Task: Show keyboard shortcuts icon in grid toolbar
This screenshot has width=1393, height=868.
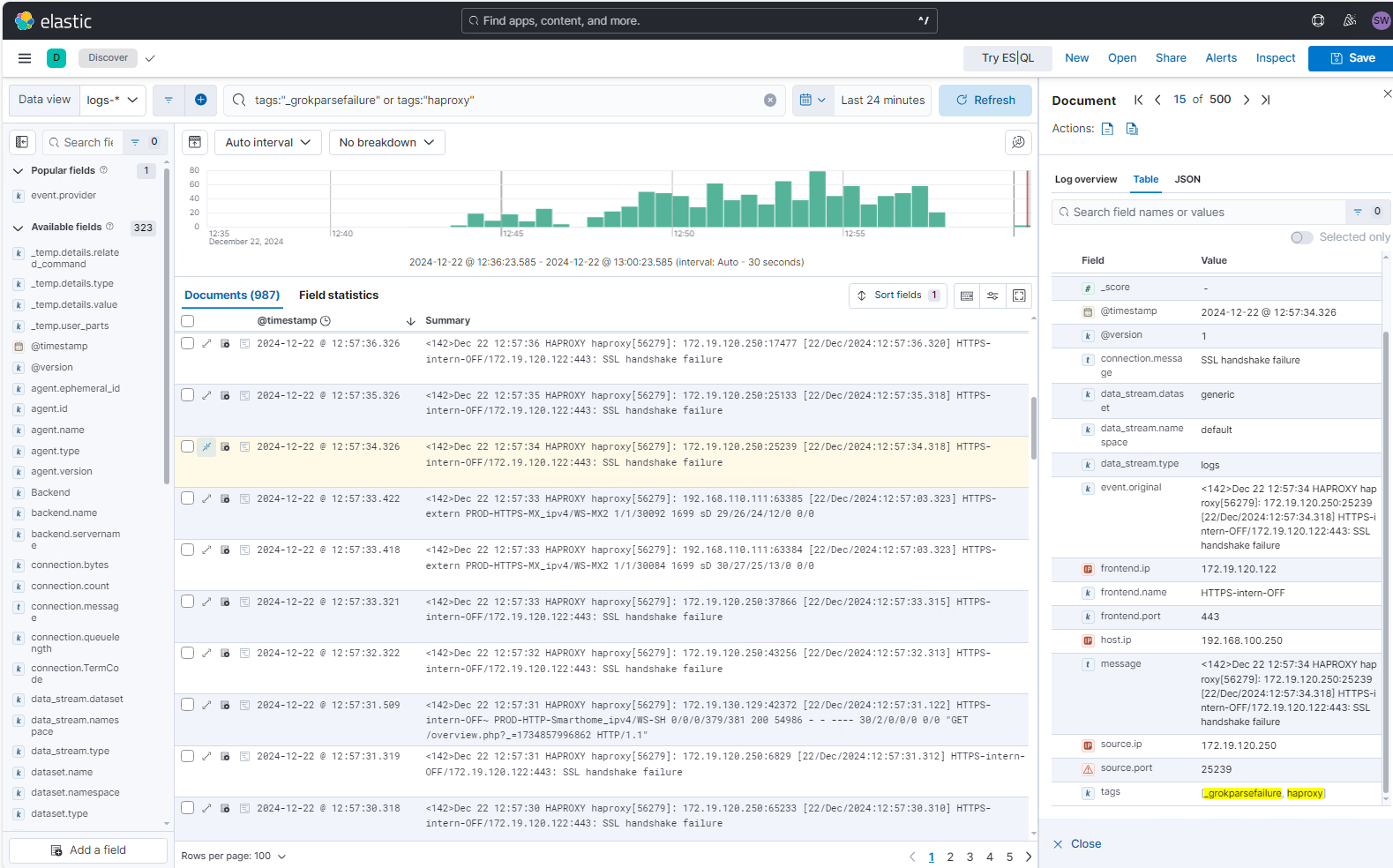Action: tap(967, 296)
